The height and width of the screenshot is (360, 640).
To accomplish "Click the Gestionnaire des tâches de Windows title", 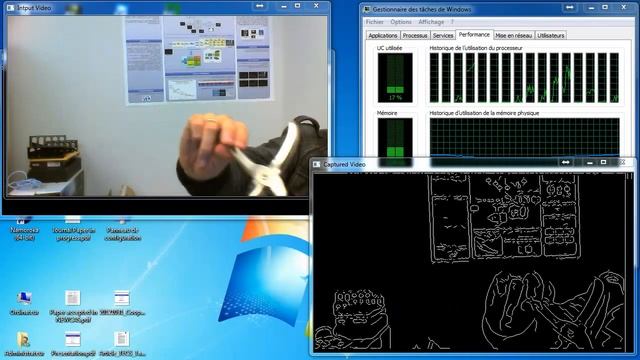I will tap(422, 9).
